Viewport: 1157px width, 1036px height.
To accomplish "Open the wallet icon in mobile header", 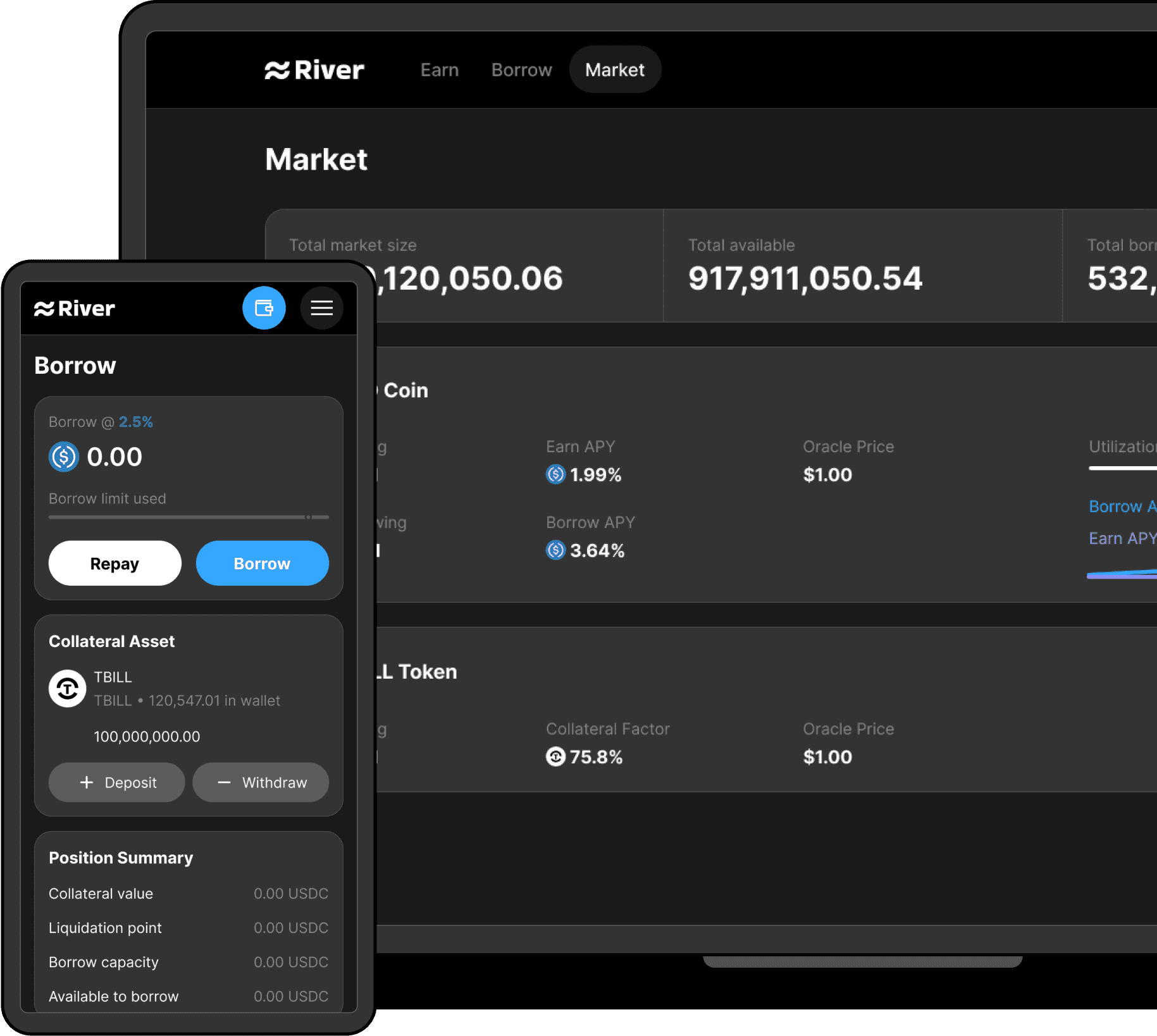I will click(264, 308).
